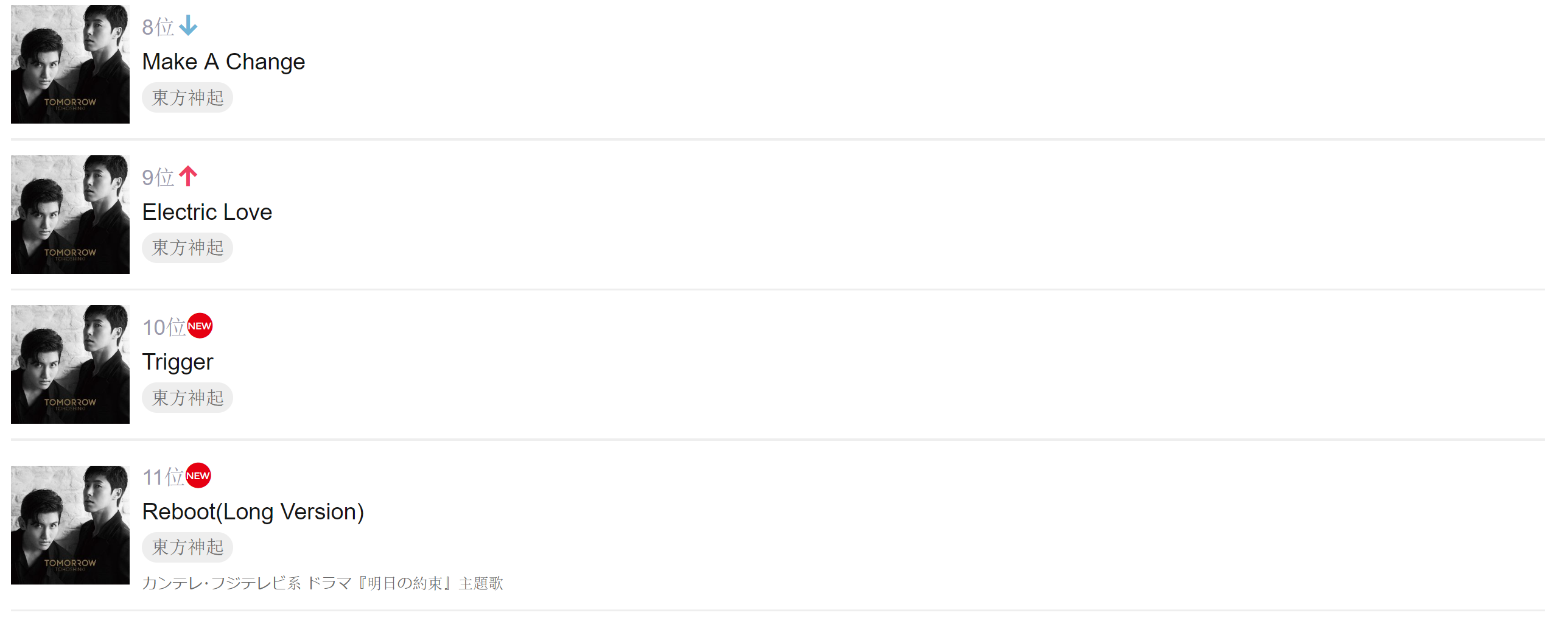The width and height of the screenshot is (1568, 618).
Task: Click the red up arrow beside 9位
Action: [x=188, y=176]
